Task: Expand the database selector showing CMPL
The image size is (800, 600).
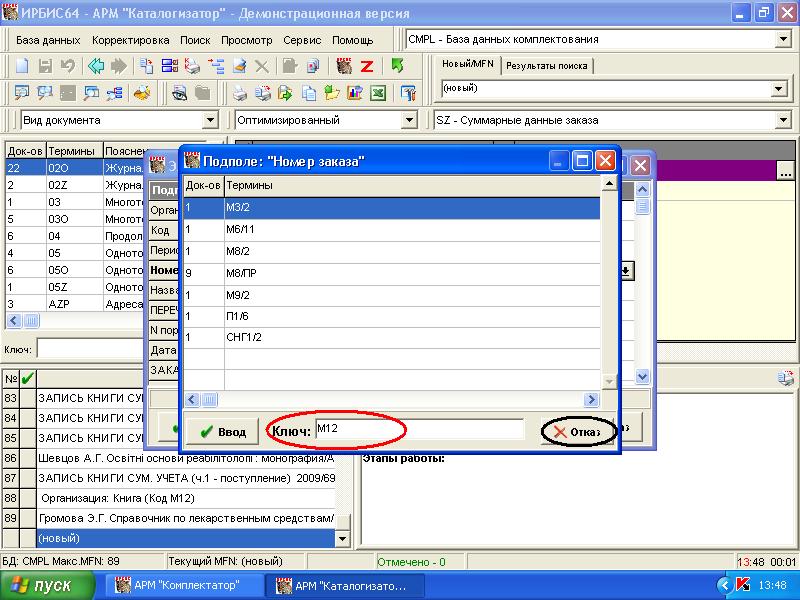Action: tap(782, 40)
